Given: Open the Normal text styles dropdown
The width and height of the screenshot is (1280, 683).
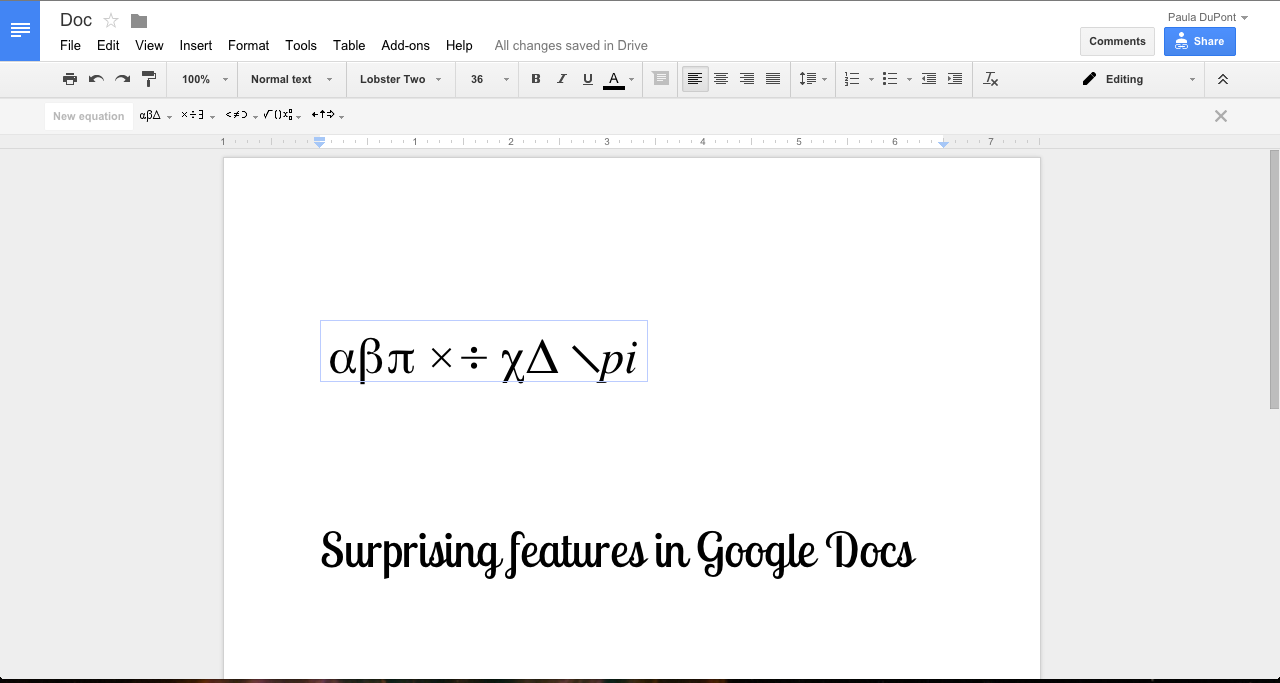Looking at the screenshot, I should click(291, 79).
